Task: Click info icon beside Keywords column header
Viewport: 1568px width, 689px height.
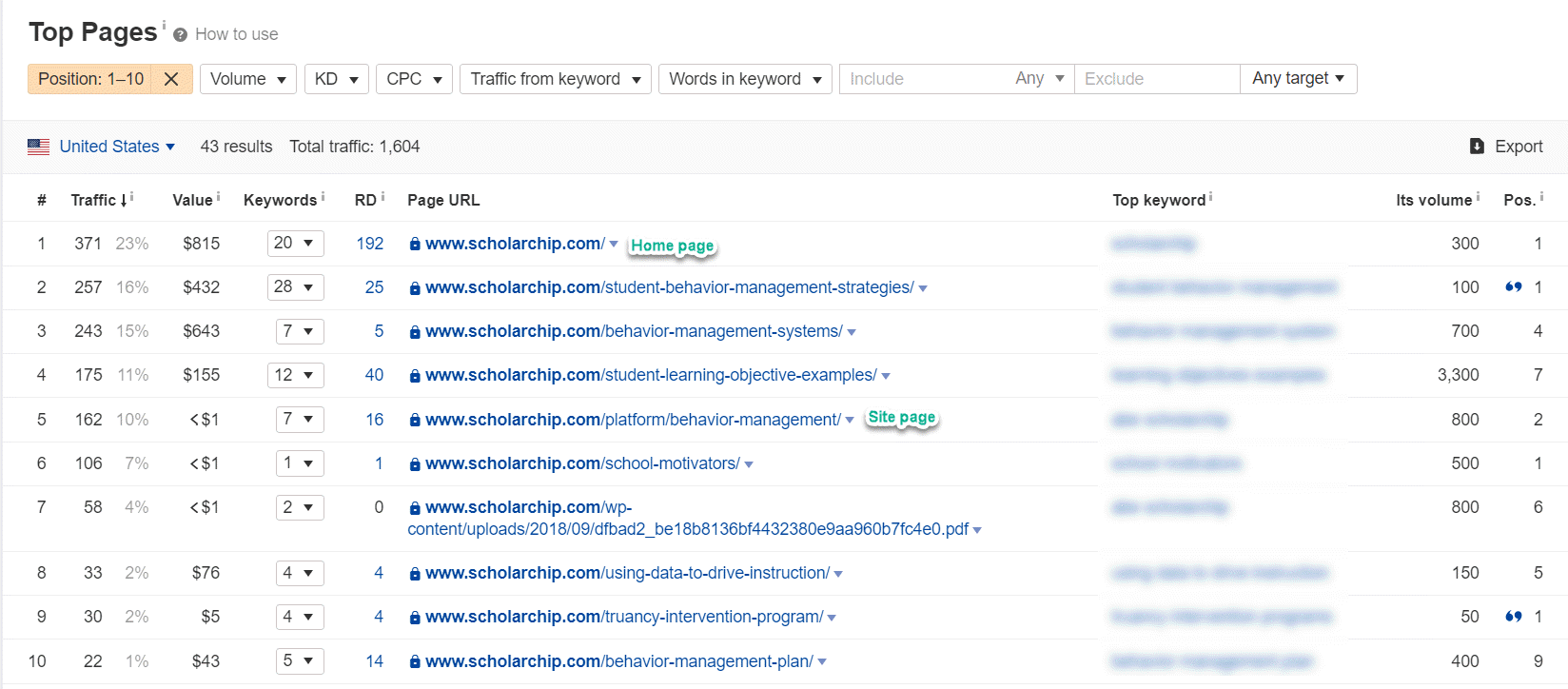Action: coord(323,197)
